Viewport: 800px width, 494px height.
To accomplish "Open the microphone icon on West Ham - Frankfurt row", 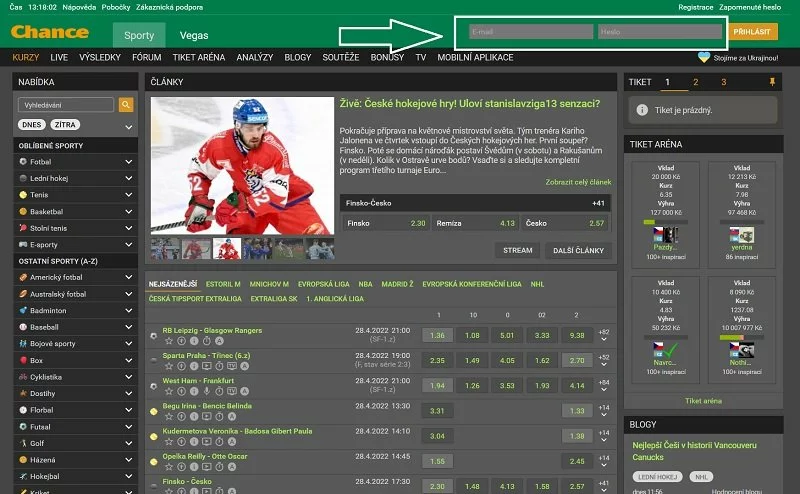I will 207,391.
